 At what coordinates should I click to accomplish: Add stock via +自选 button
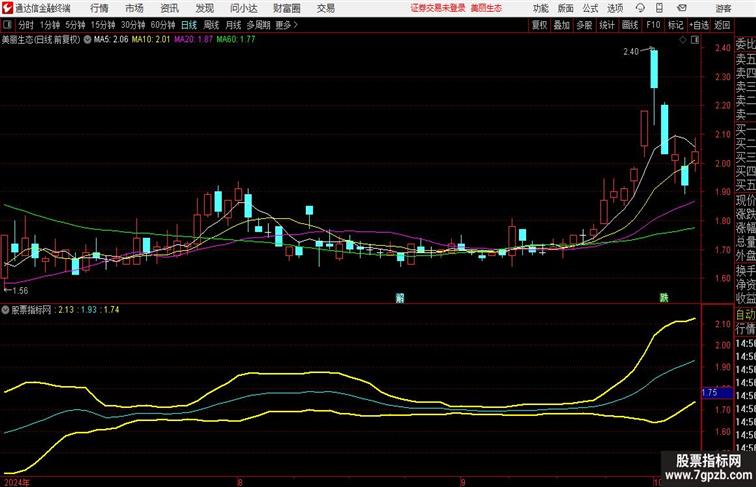click(x=699, y=25)
